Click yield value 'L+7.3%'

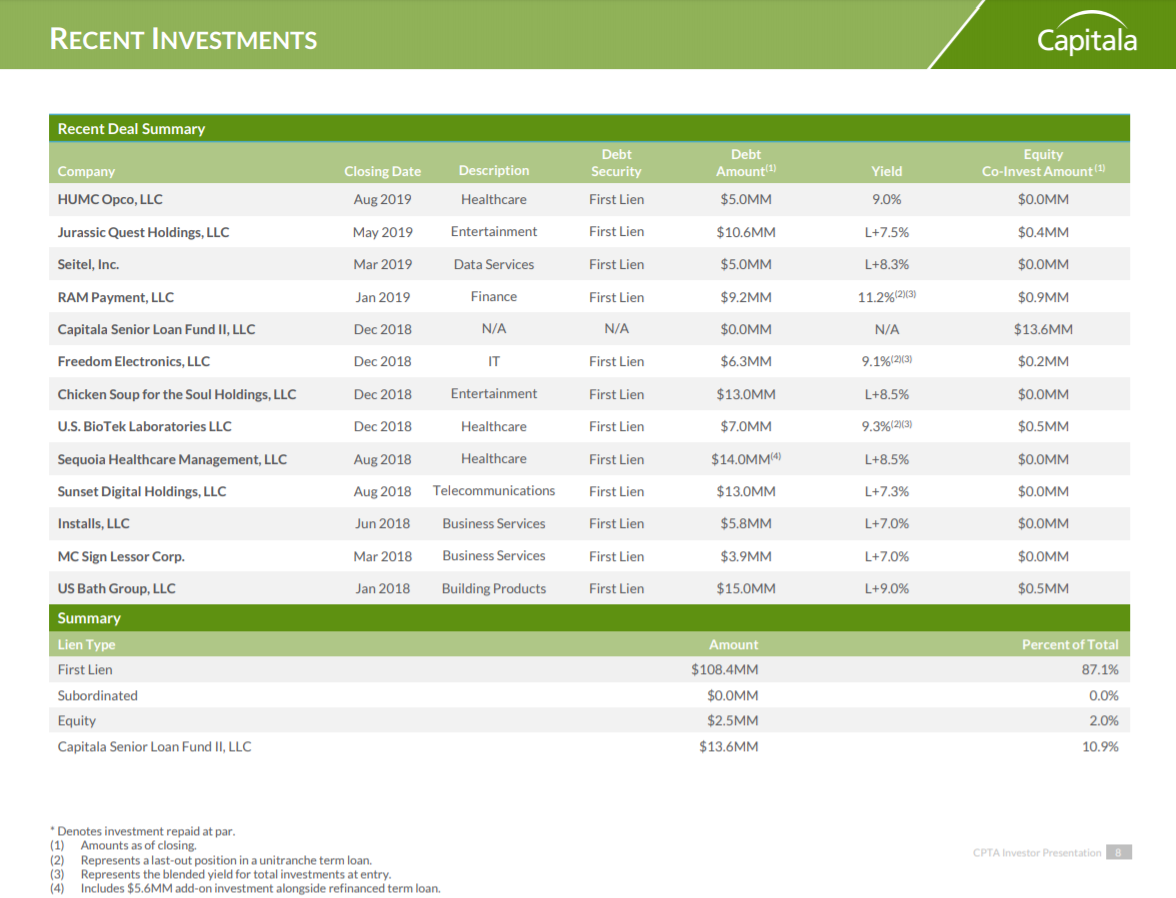886,491
